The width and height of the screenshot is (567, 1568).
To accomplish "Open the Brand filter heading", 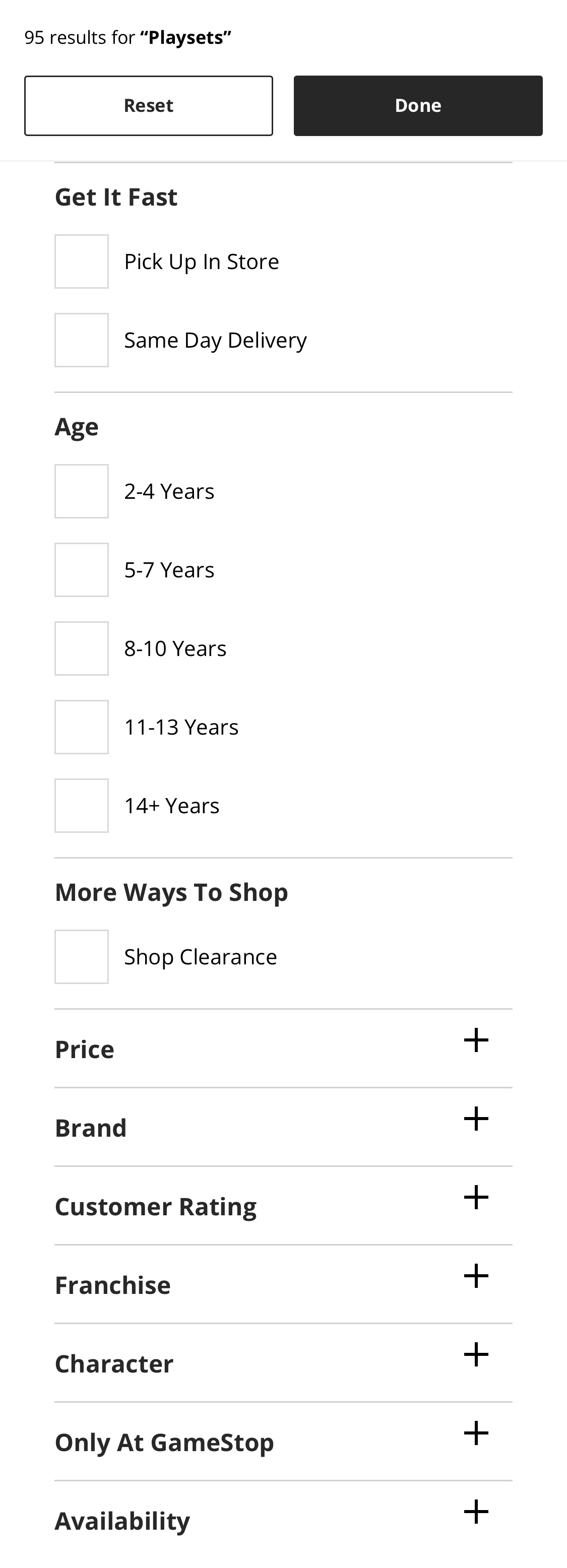I will click(x=91, y=1128).
